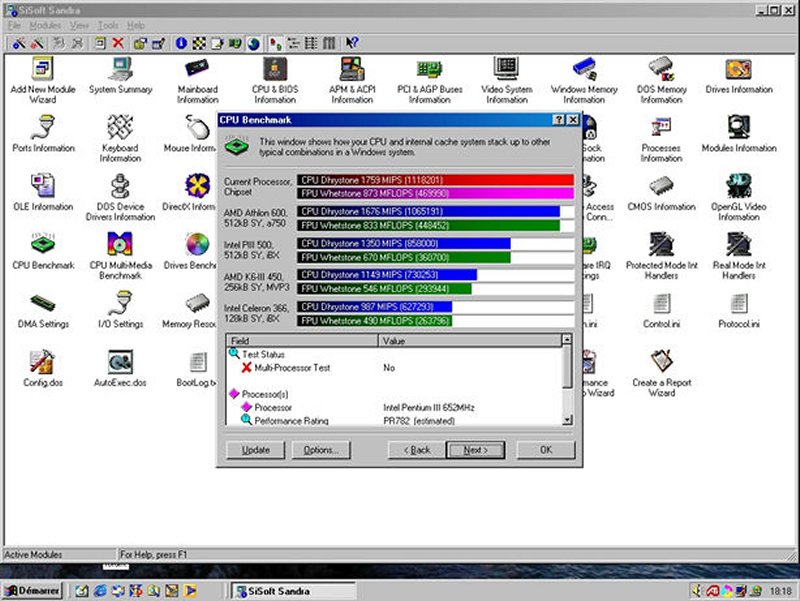Click the context help arrow toolbar icon
This screenshot has height=601, width=800.
click(352, 43)
